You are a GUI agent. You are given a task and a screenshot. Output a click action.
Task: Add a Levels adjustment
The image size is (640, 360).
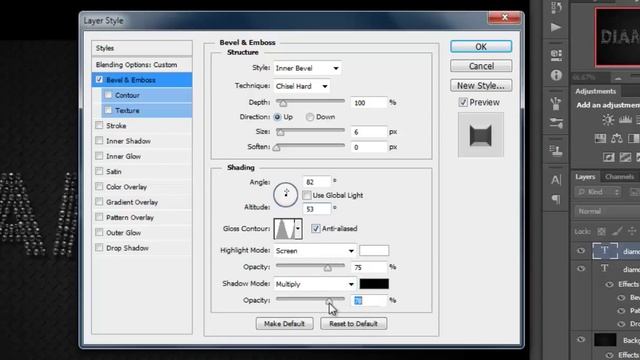(625, 120)
